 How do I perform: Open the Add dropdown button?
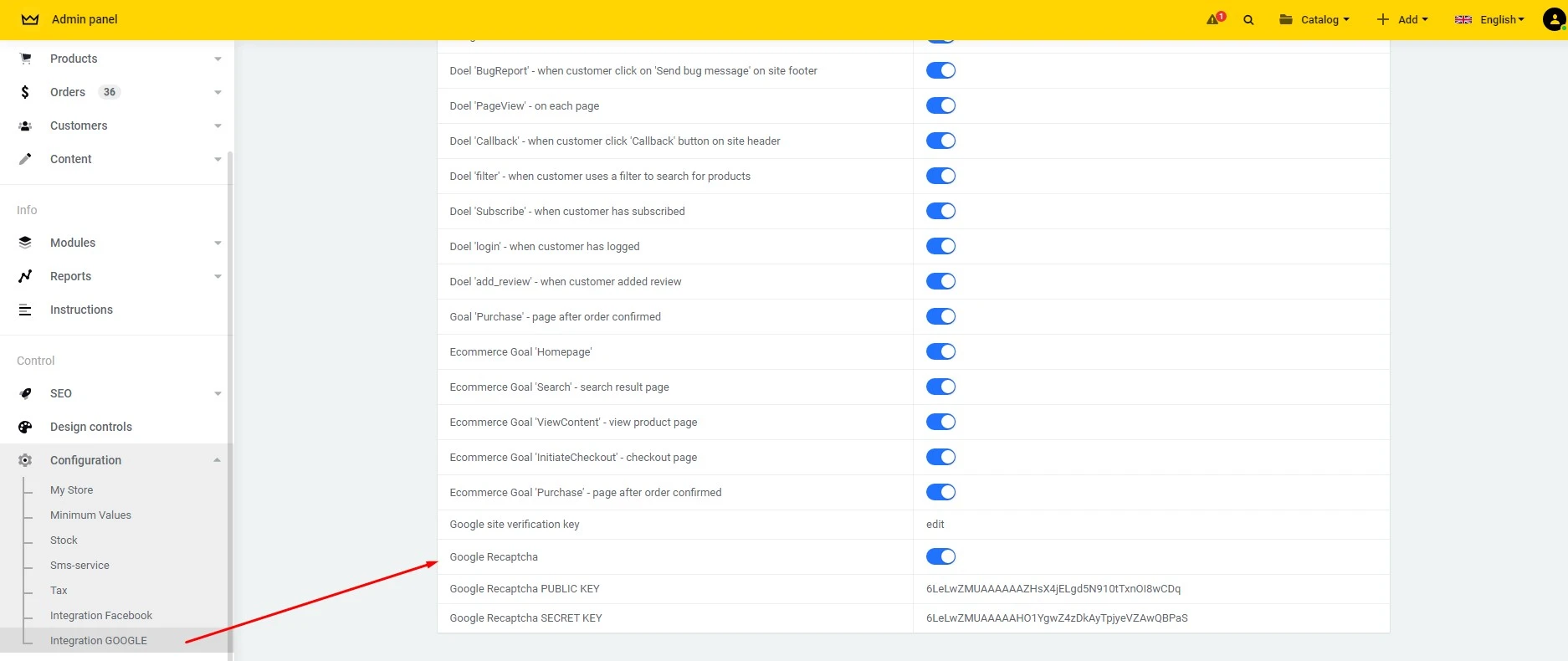tap(1402, 19)
